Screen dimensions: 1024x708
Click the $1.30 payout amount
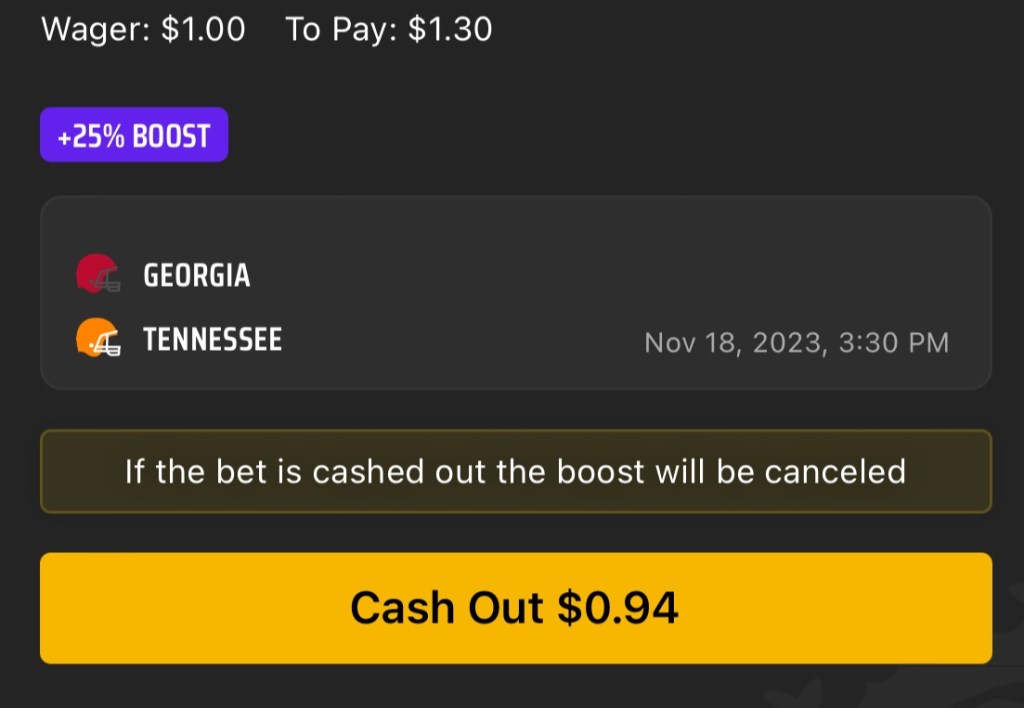click(450, 30)
